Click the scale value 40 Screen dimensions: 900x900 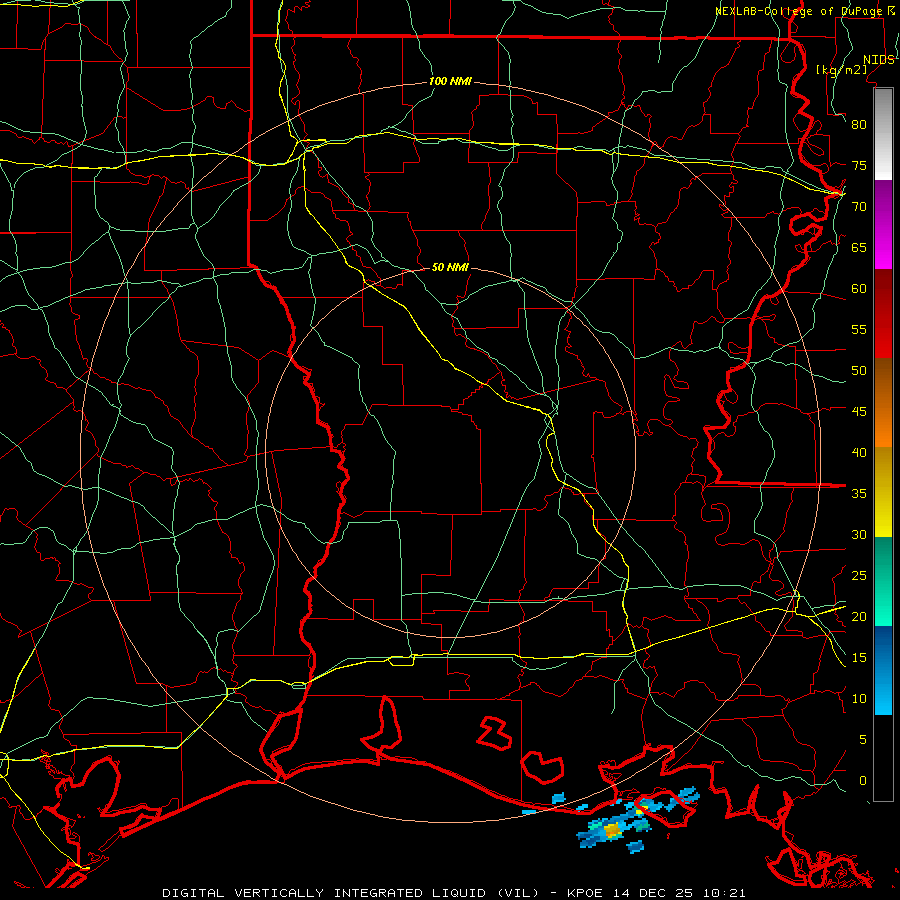pyautogui.click(x=859, y=452)
